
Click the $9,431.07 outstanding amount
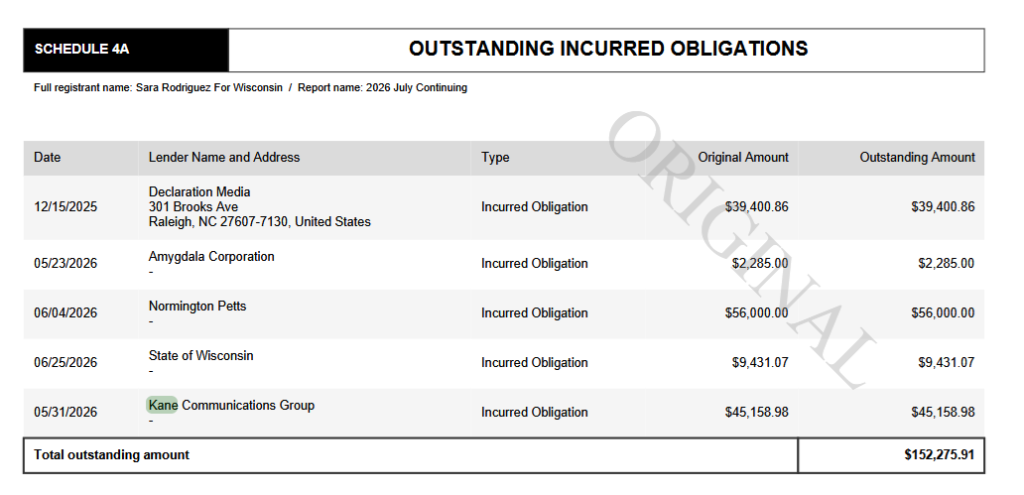tap(946, 363)
